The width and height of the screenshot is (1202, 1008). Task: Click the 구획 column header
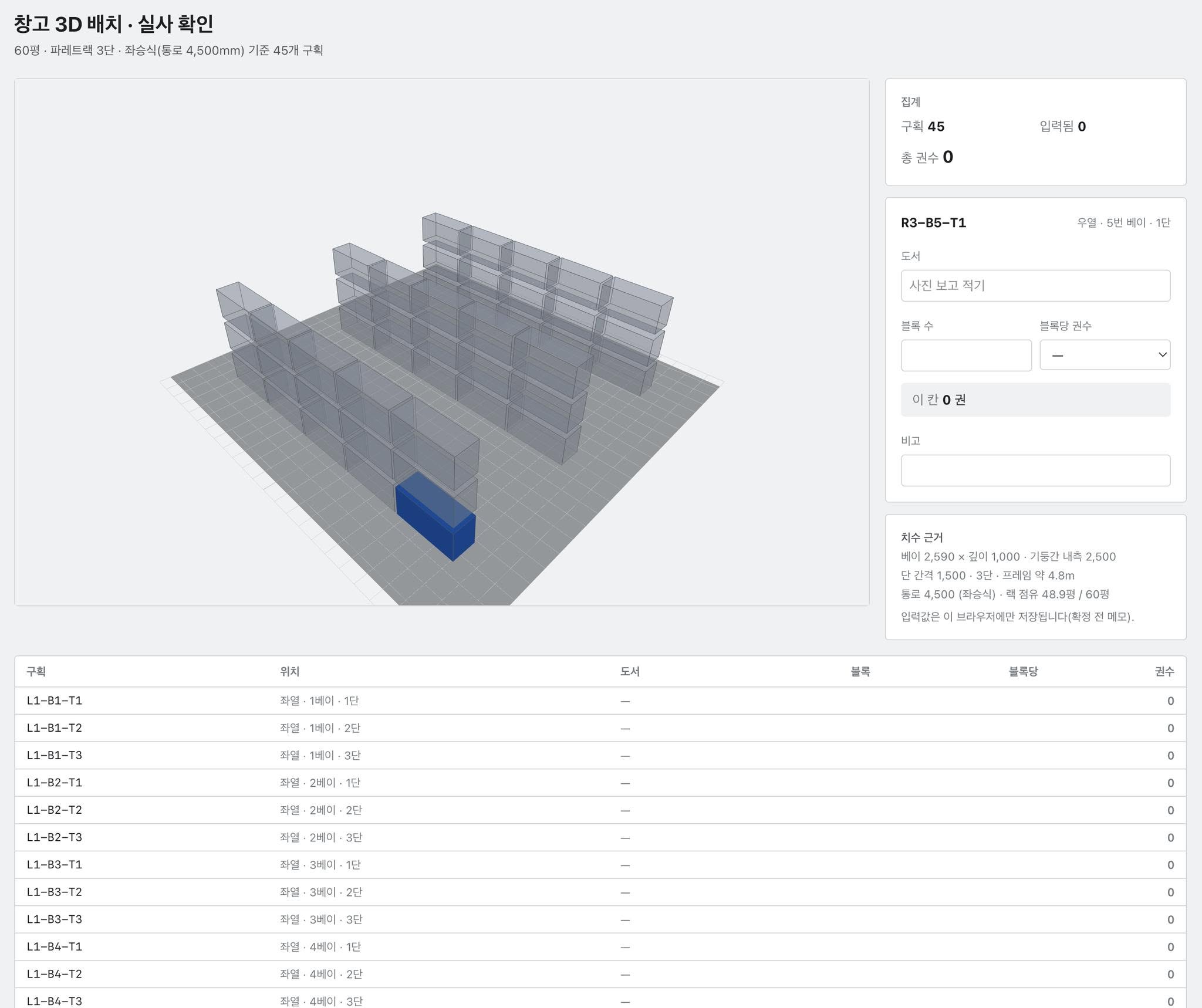tap(36, 672)
